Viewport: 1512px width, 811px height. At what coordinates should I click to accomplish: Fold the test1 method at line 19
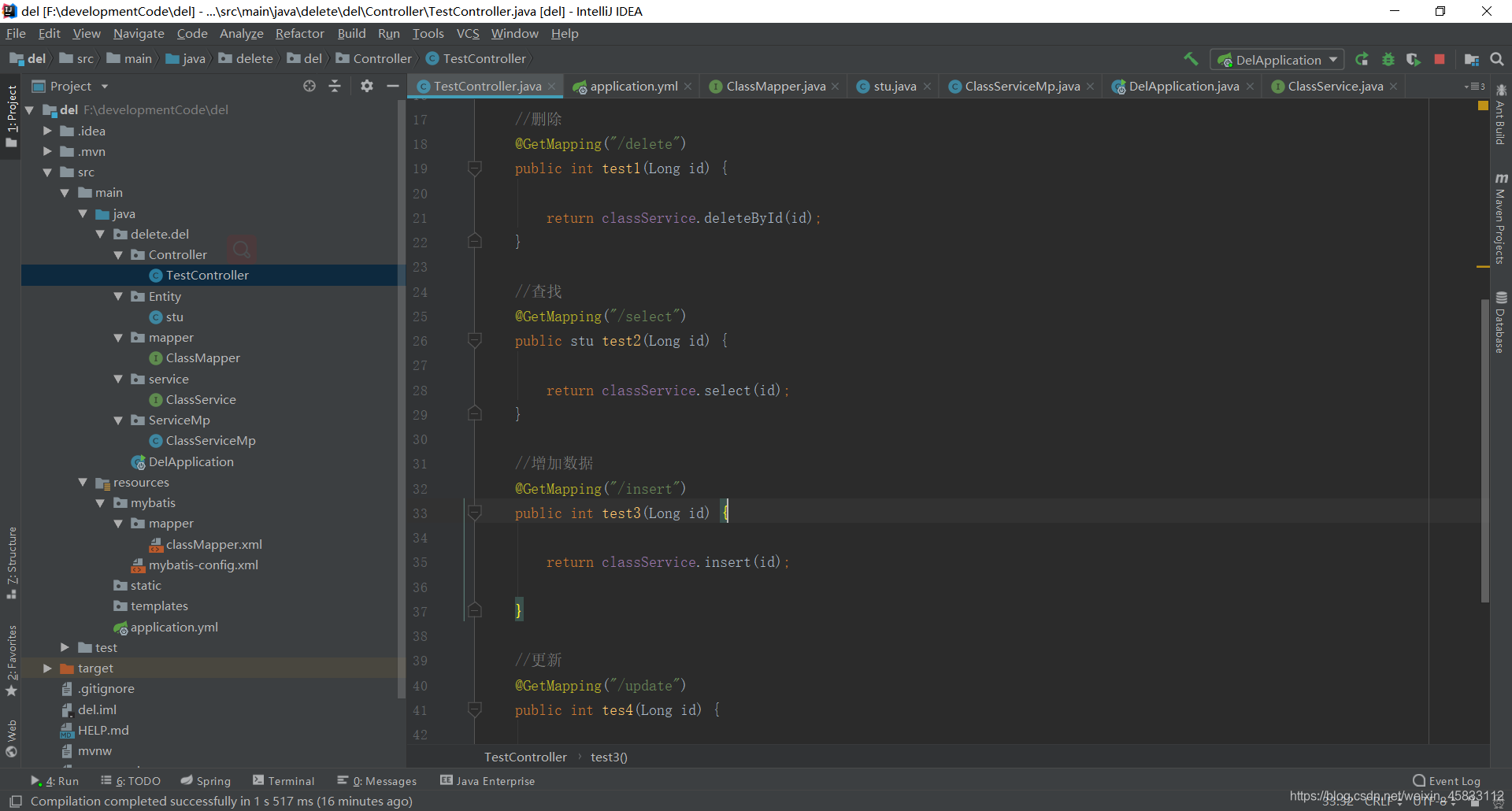[x=475, y=168]
